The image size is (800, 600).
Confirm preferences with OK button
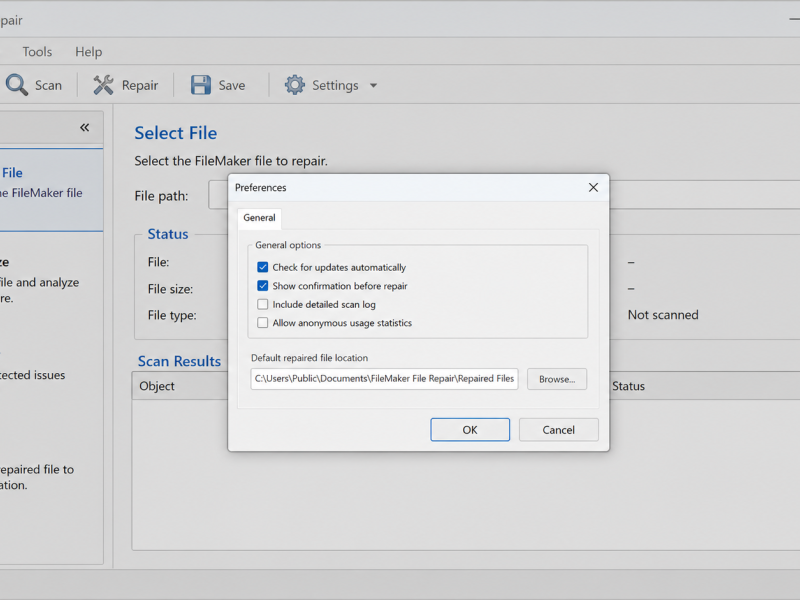(470, 430)
